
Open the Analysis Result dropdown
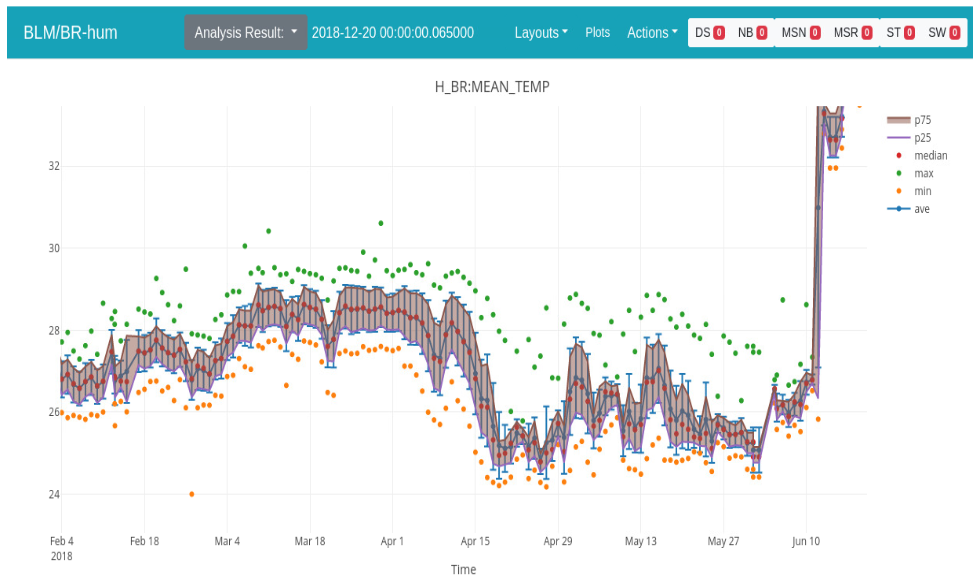[245, 32]
